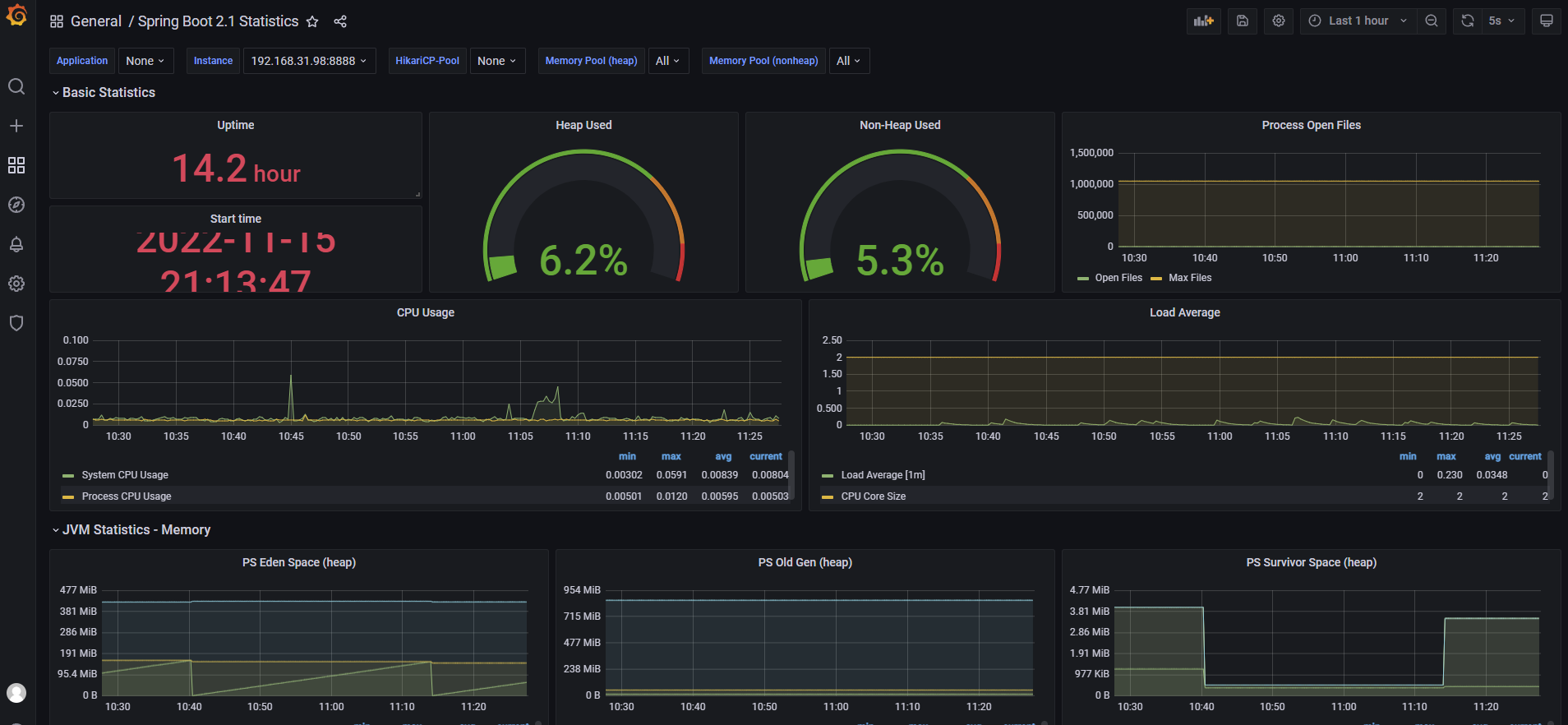This screenshot has width=1568, height=725.
Task: Click the Spring Boot 2.1 Statistics title
Action: tap(218, 21)
